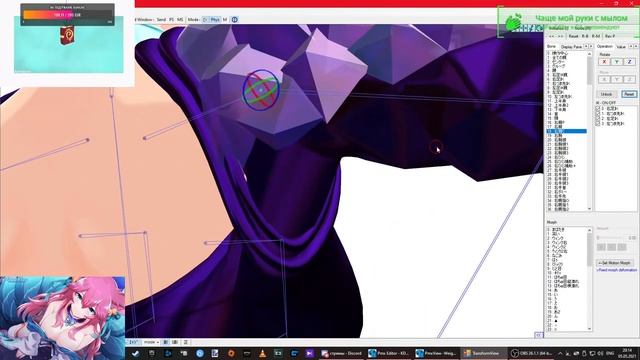Click the bone list scrollbar down arrow
The width and height of the screenshot is (640, 360).
click(x=589, y=209)
